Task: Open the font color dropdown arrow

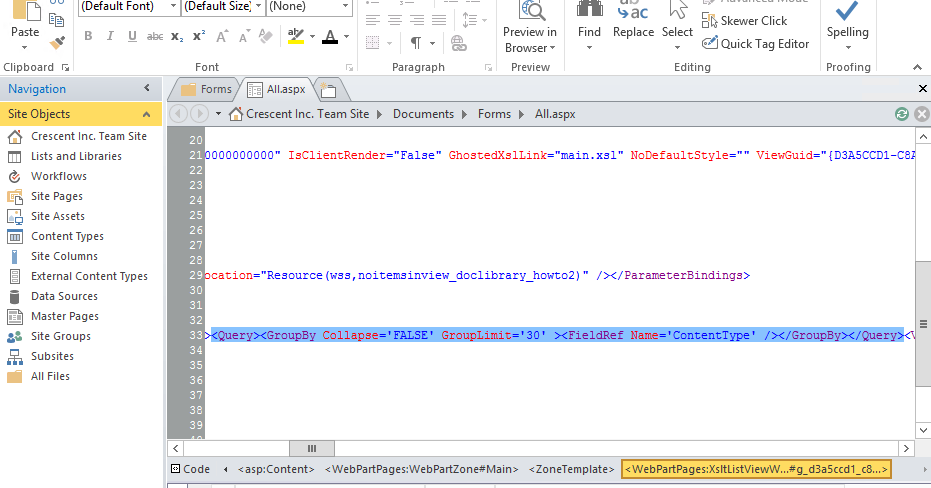Action: pyautogui.click(x=347, y=37)
